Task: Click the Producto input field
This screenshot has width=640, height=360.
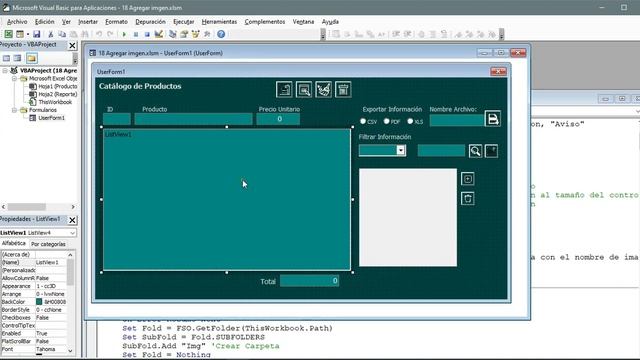Action: click(x=193, y=119)
